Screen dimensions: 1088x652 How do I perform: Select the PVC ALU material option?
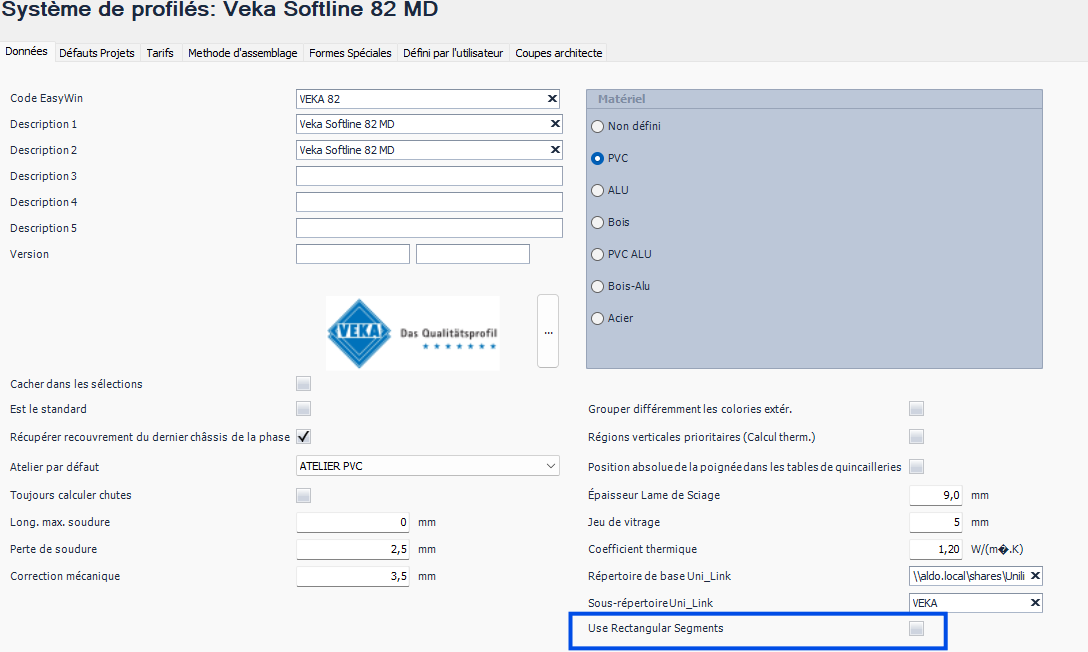point(597,254)
